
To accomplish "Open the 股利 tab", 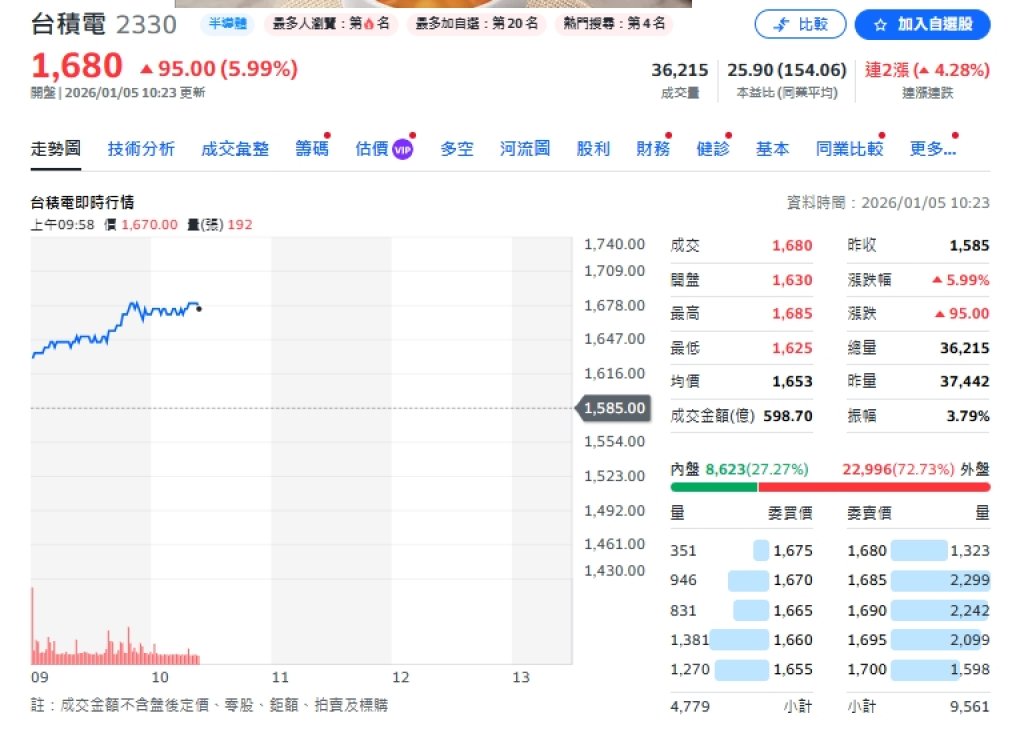I will tap(593, 149).
